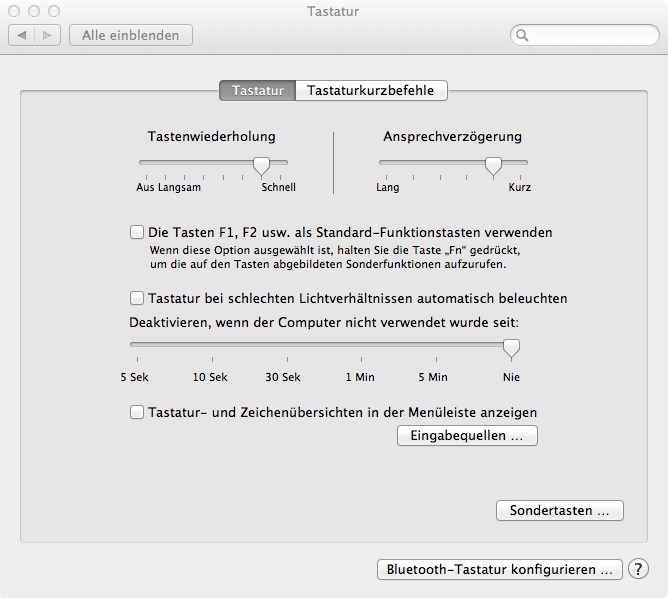Enable F1, F2 as standard function keys
The width and height of the screenshot is (668, 598).
point(137,232)
